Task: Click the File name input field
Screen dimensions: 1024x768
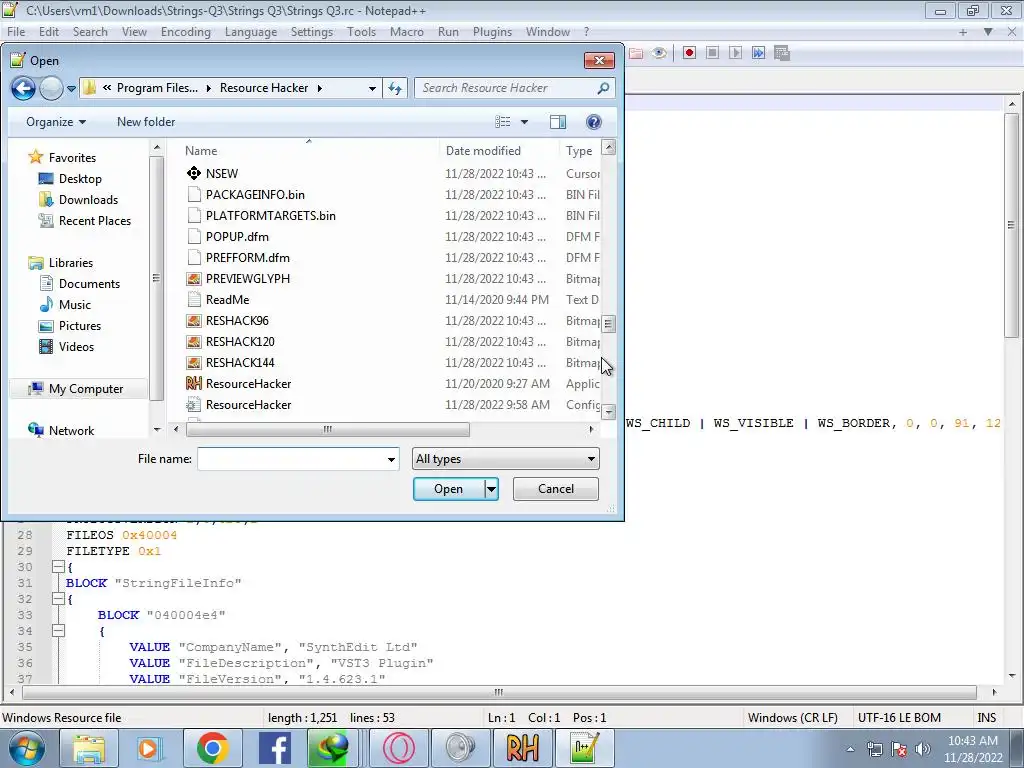Action: click(291, 459)
